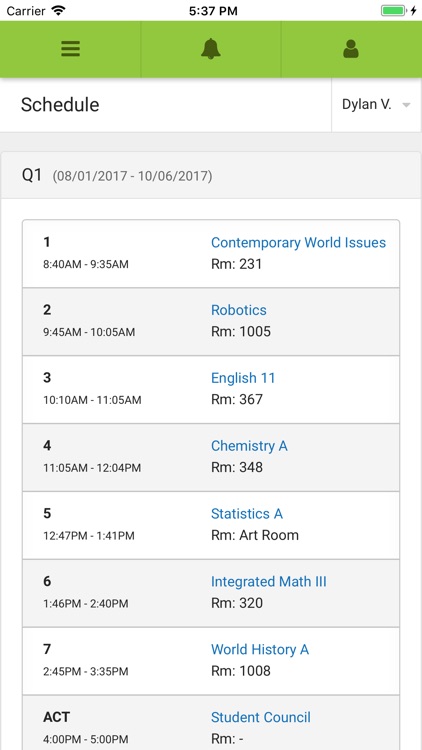Open the Robotics class link
The height and width of the screenshot is (750, 422).
pos(239,310)
